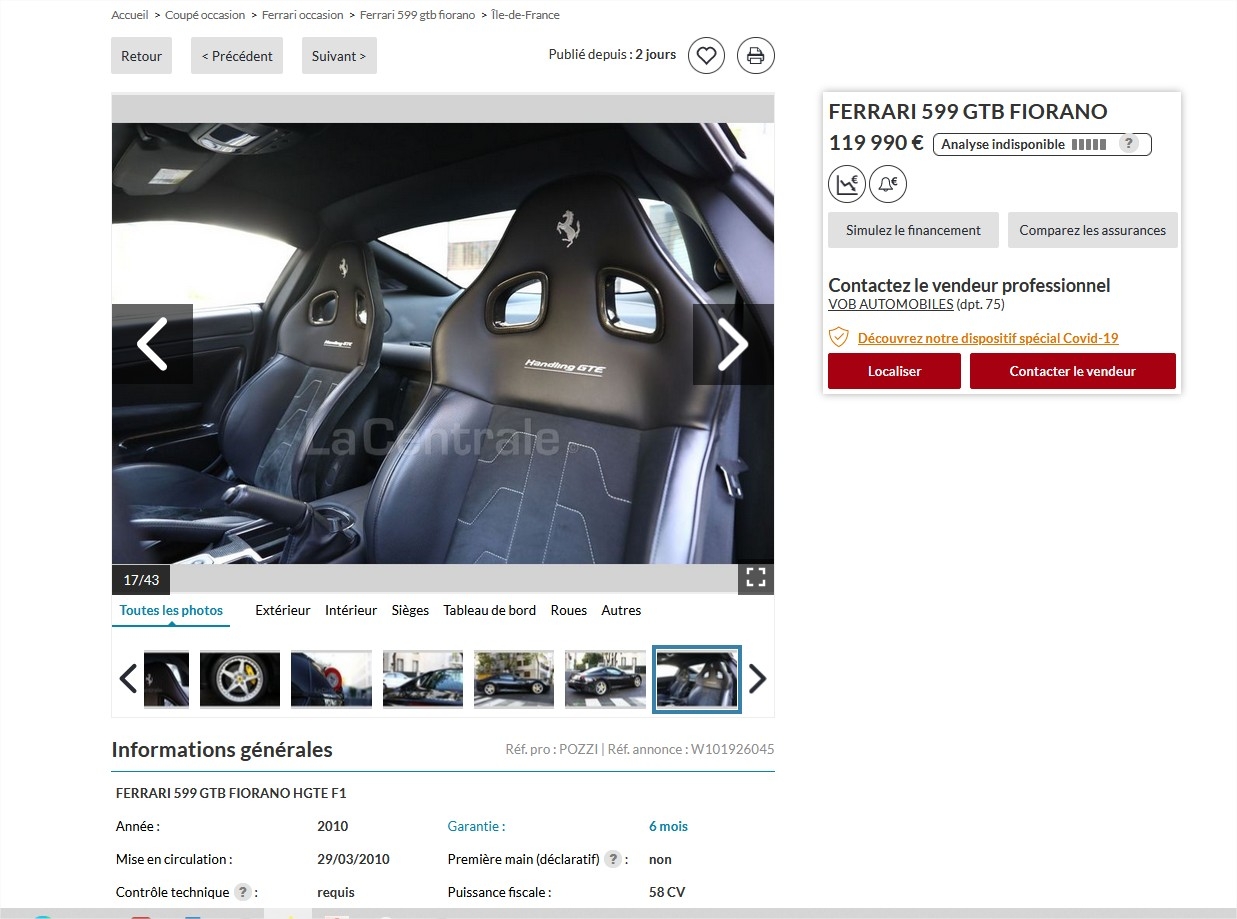Click the 6 mois warranty value

668,826
